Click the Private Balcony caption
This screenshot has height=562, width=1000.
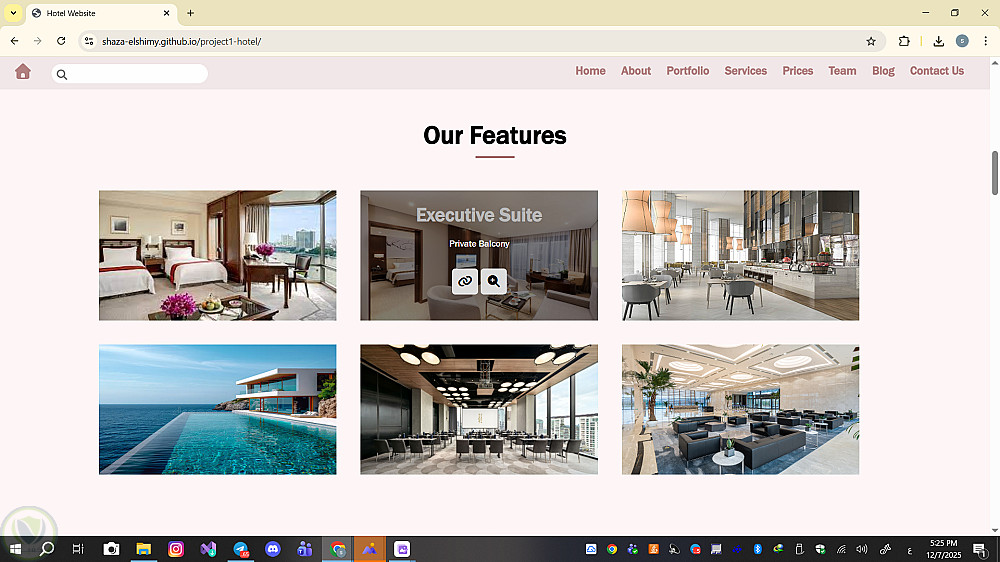479,244
